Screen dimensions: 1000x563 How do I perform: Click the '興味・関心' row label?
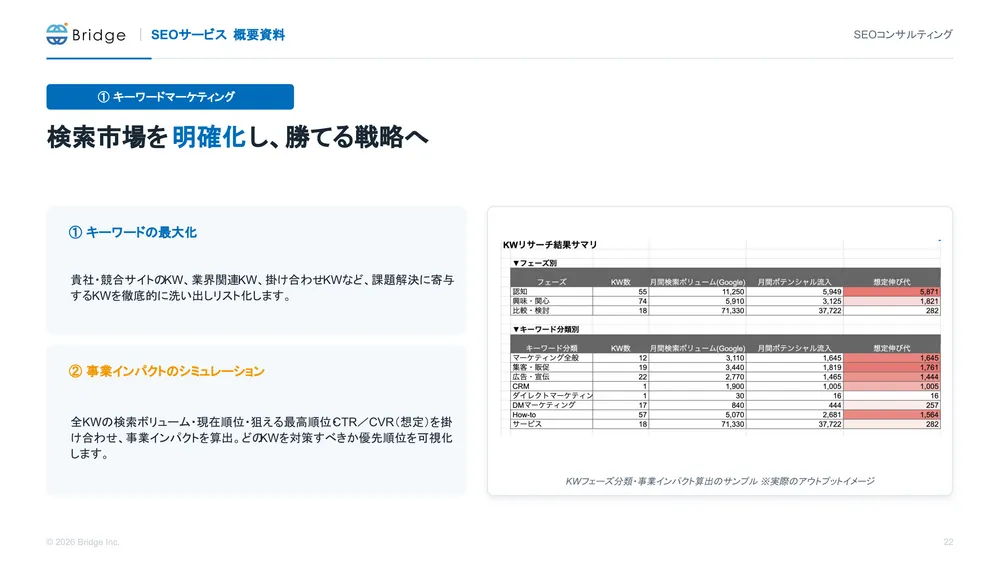[531, 301]
